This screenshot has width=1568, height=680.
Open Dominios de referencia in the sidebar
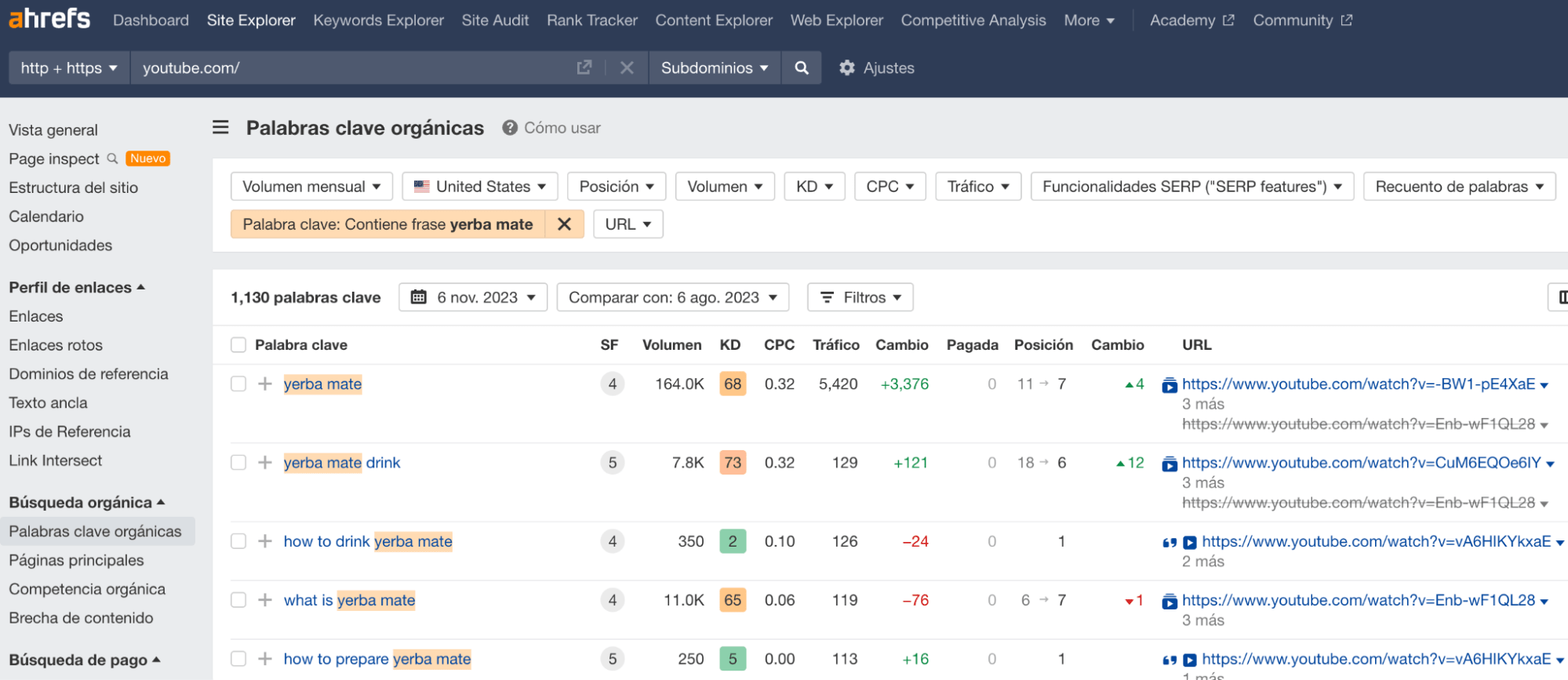pyautogui.click(x=89, y=374)
